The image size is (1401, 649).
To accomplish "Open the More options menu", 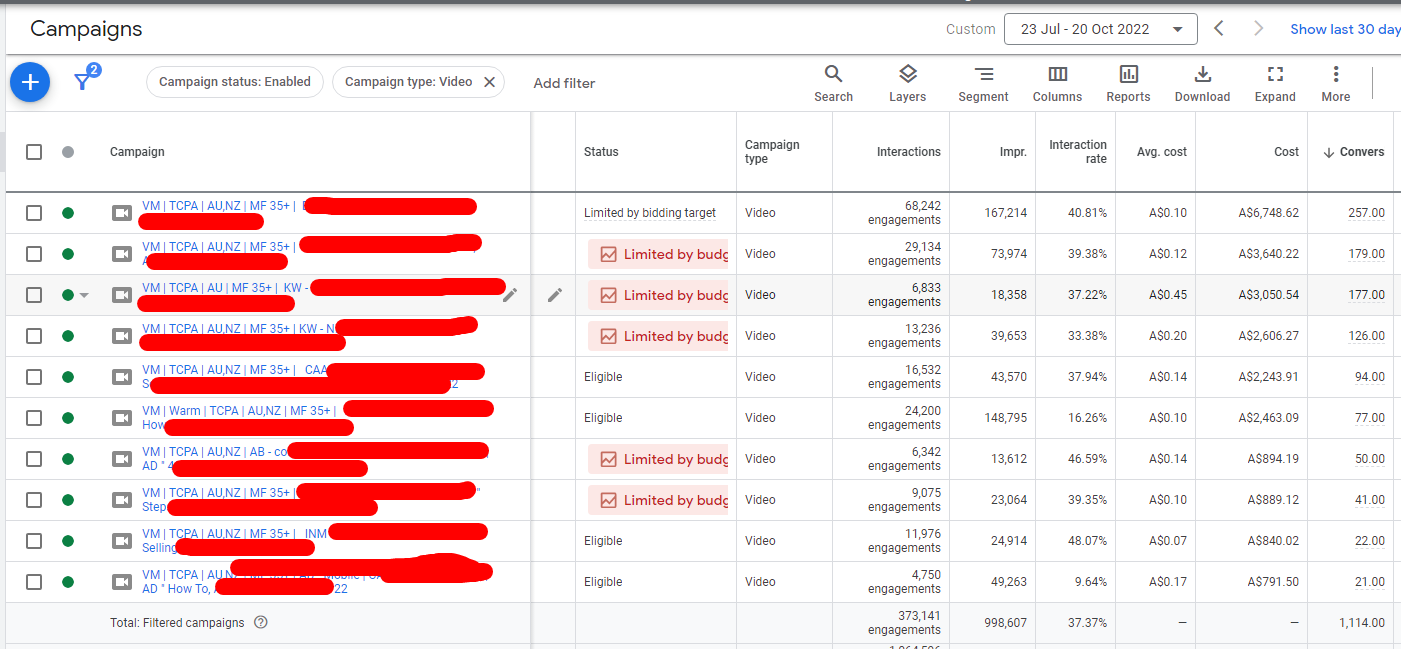I will (1335, 83).
